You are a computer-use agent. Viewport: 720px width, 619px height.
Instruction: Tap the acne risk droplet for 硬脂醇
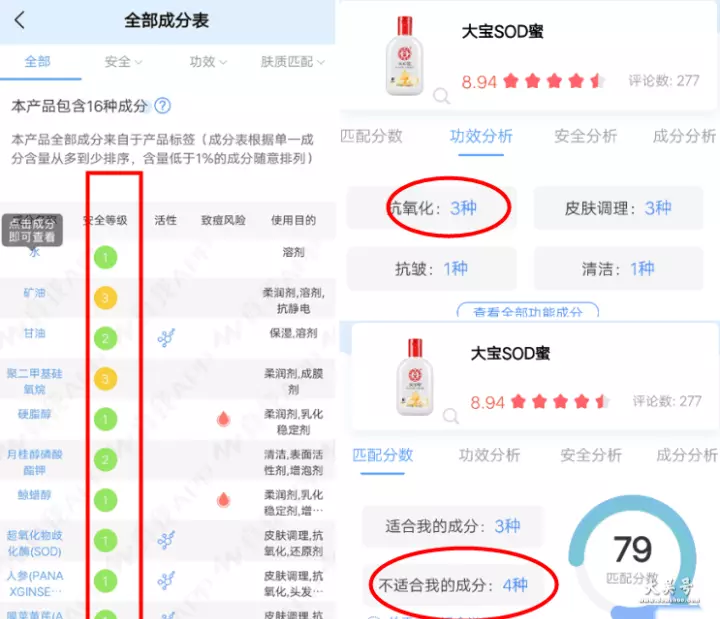(223, 419)
